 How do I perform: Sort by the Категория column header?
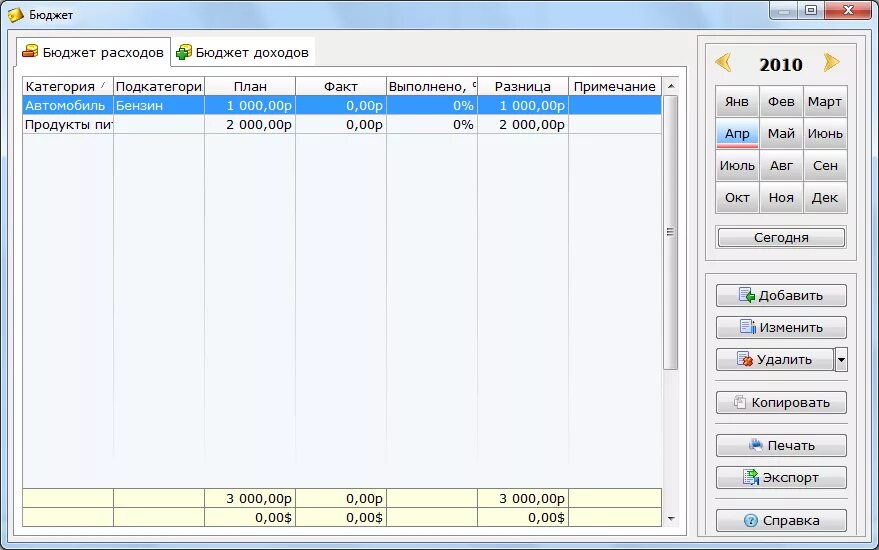[x=68, y=86]
